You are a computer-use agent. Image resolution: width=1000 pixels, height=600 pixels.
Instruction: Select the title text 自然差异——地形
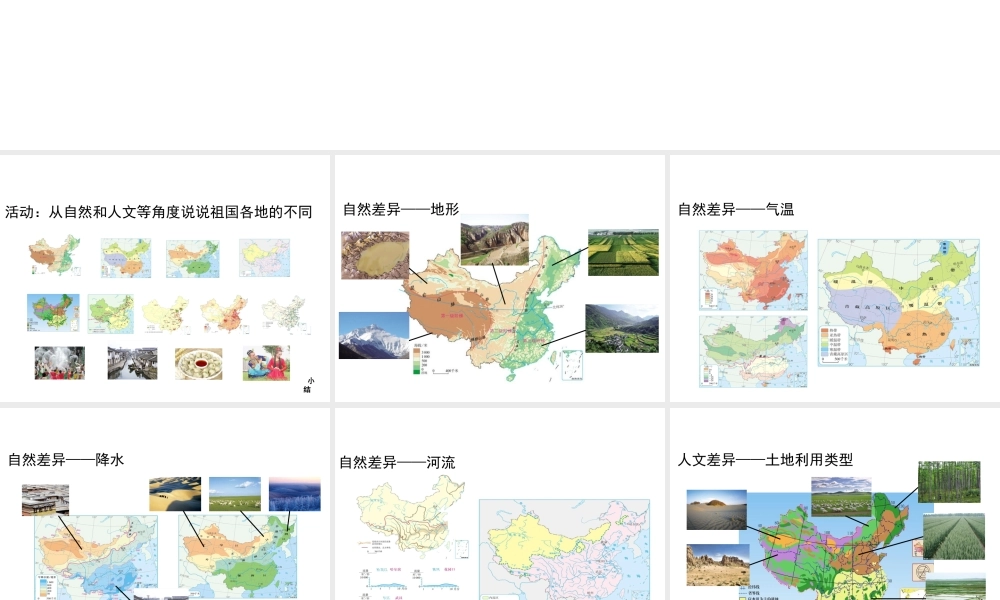pyautogui.click(x=401, y=209)
